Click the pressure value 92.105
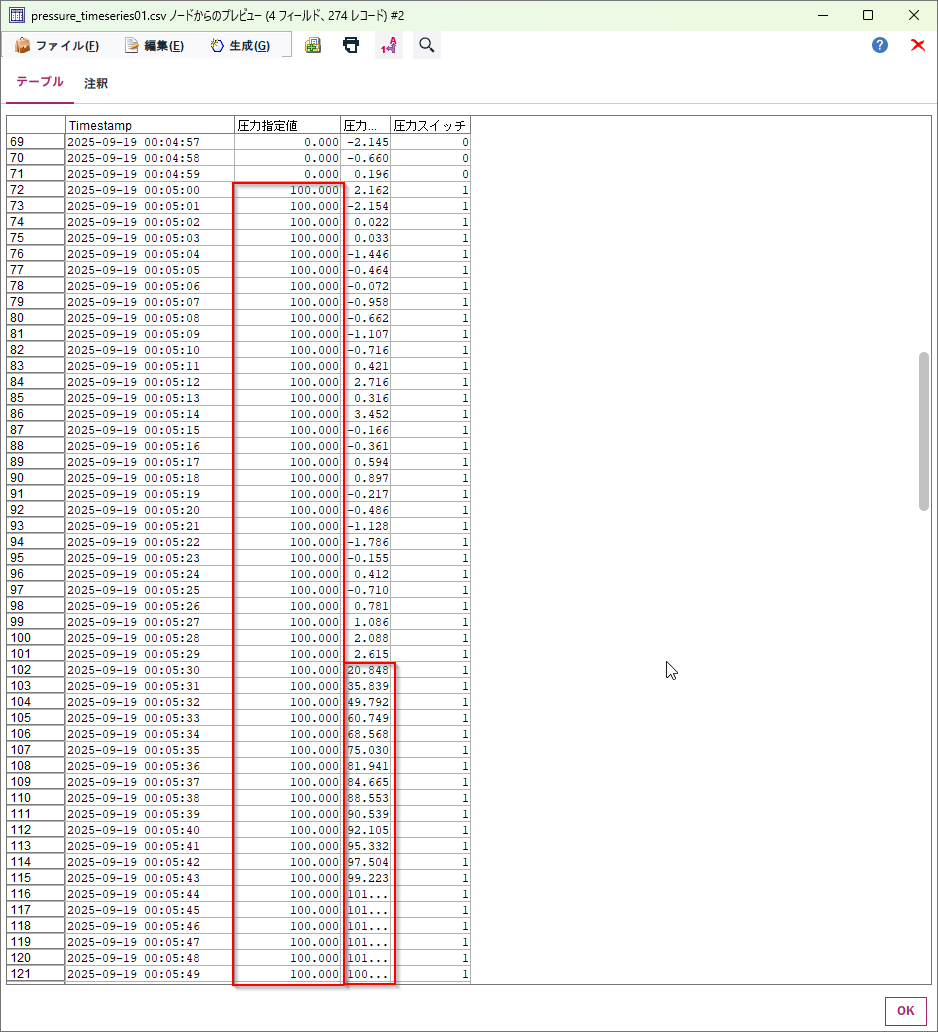Screen dimensions: 938x1032 click(x=368, y=830)
